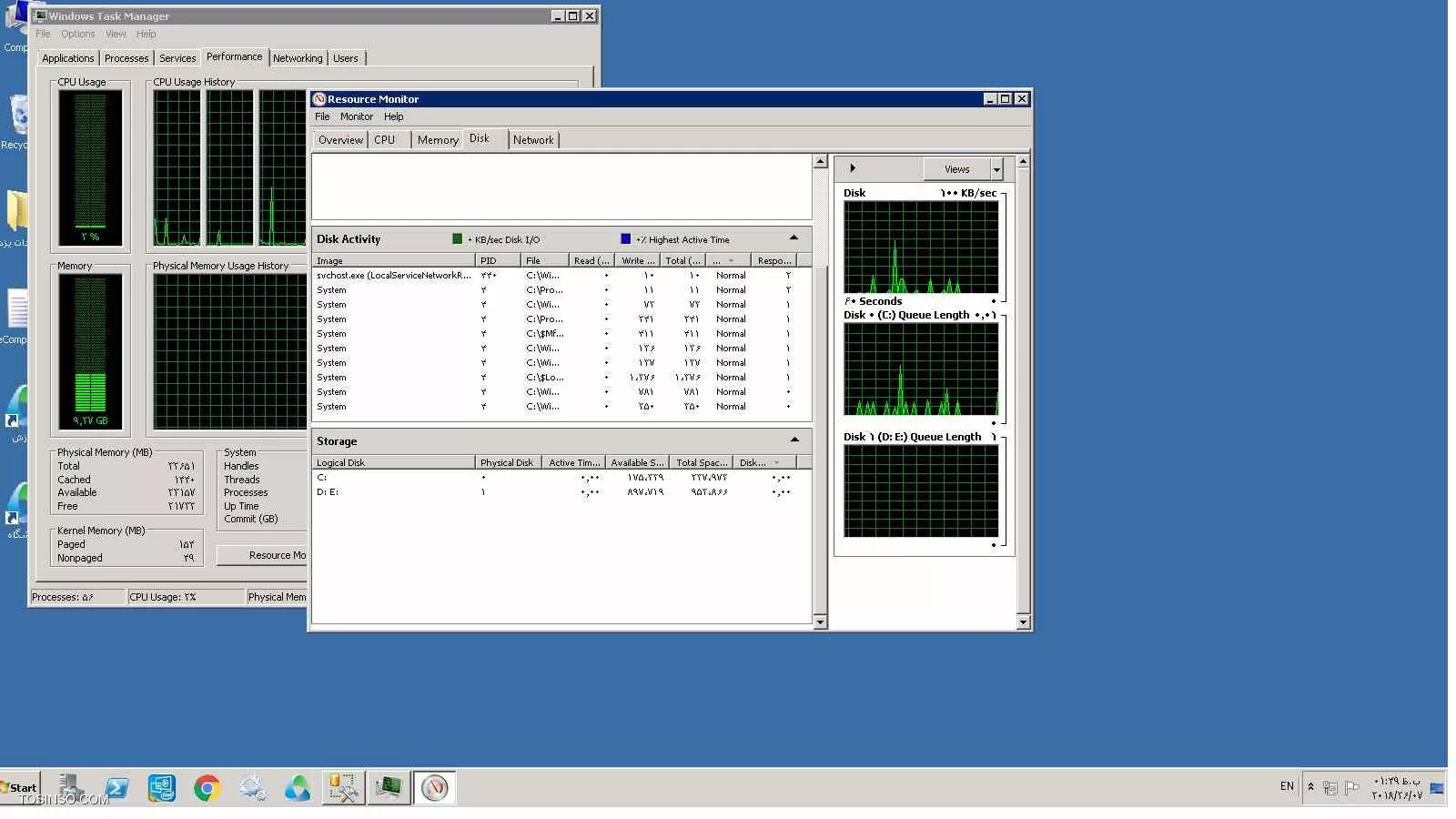Open the Resource Monitor Help menu
The height and width of the screenshot is (819, 1456).
(393, 116)
